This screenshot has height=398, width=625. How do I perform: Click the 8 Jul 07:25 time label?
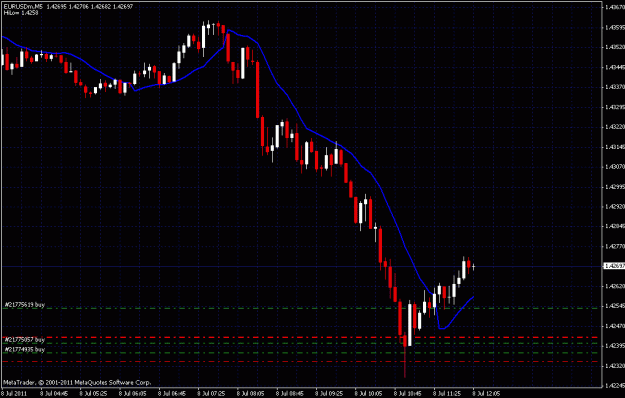pos(211,394)
